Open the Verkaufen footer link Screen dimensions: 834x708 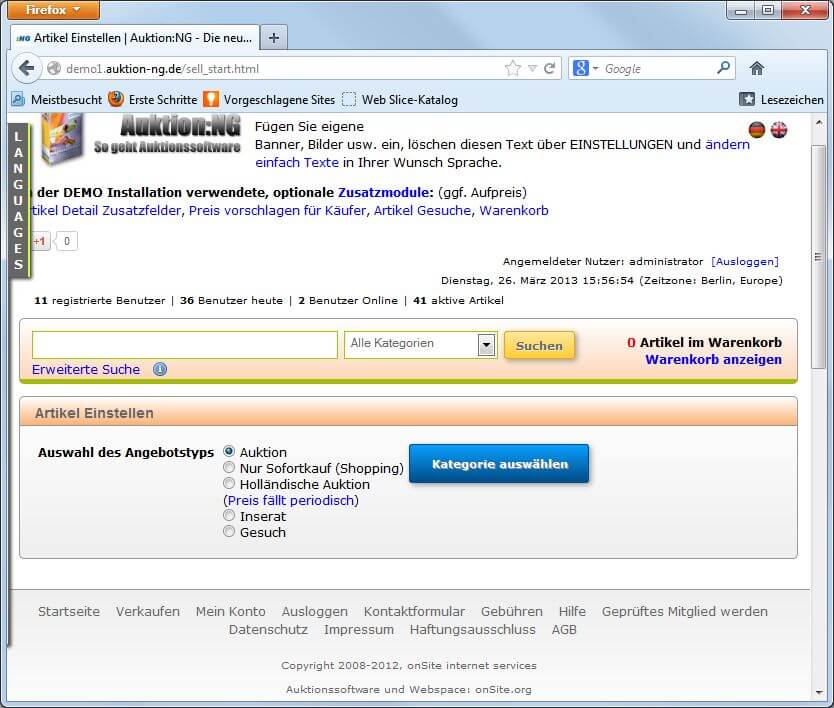(148, 611)
